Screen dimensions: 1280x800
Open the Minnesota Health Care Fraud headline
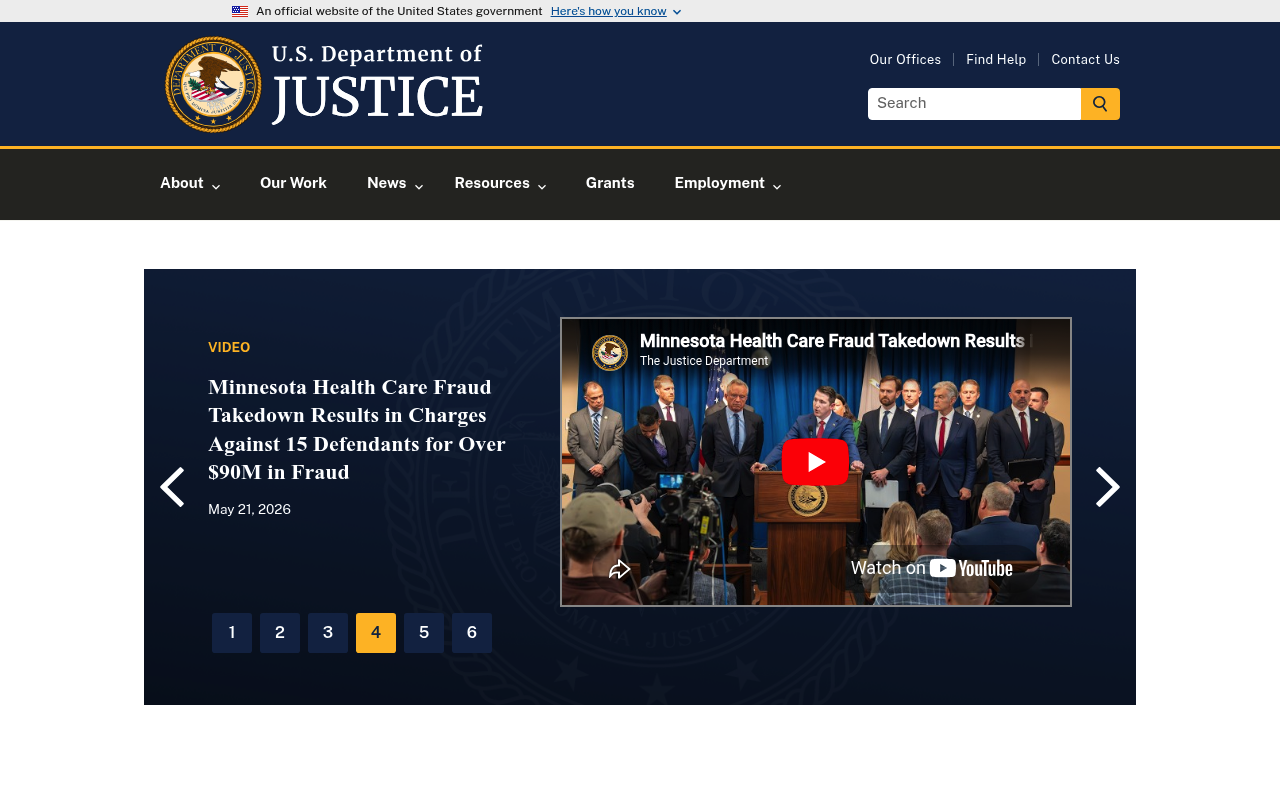(x=357, y=430)
